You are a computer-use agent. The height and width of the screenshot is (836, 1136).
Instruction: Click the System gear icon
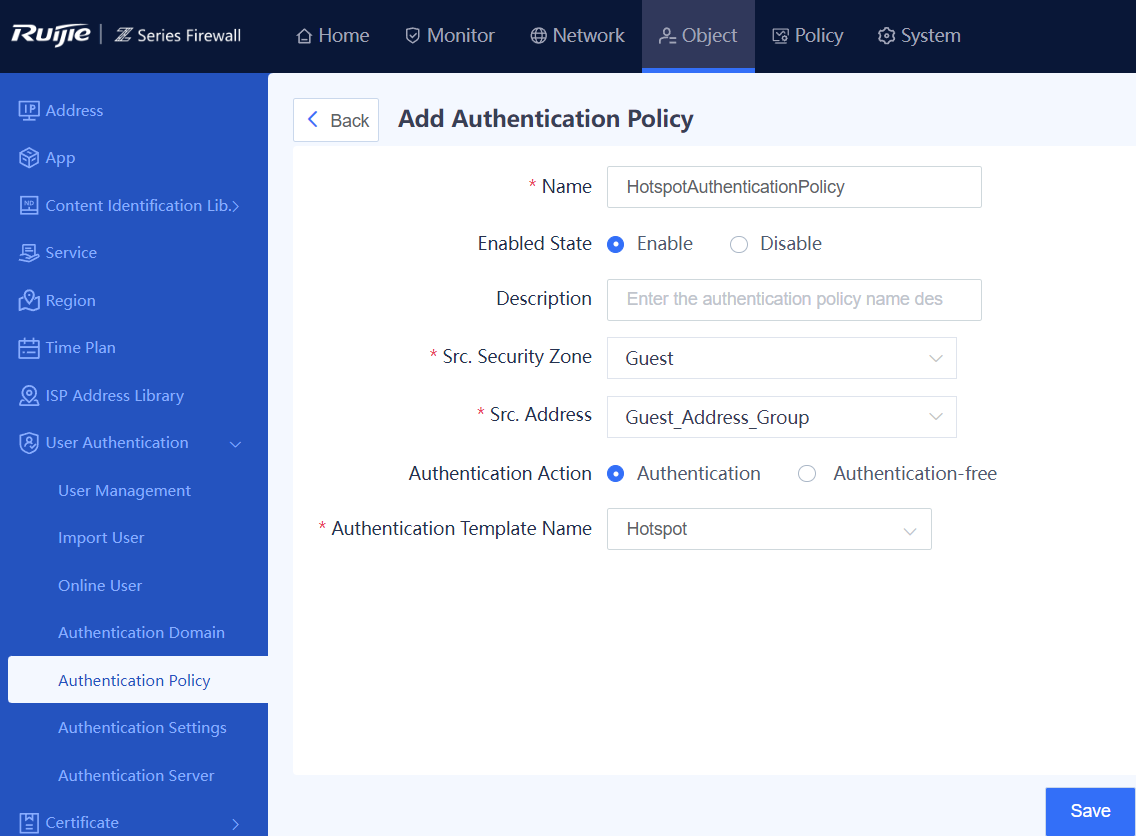(x=886, y=35)
